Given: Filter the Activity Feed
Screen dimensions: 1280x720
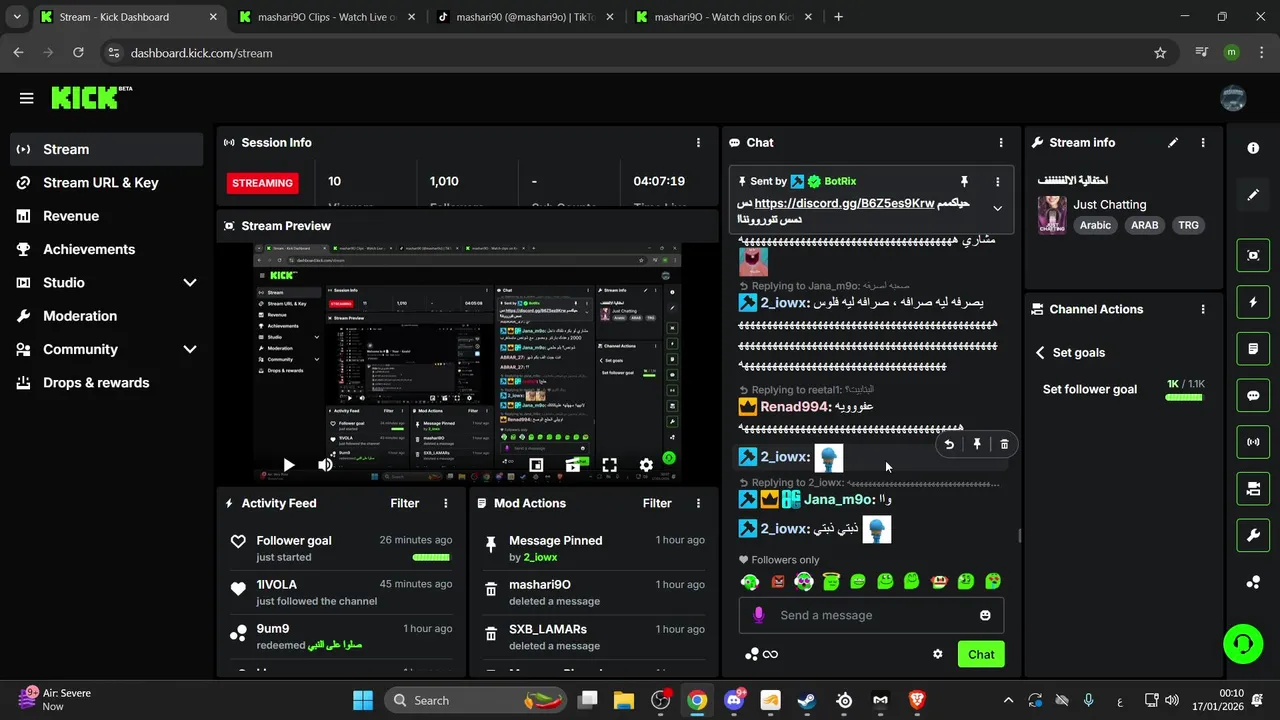Looking at the screenshot, I should (404, 503).
